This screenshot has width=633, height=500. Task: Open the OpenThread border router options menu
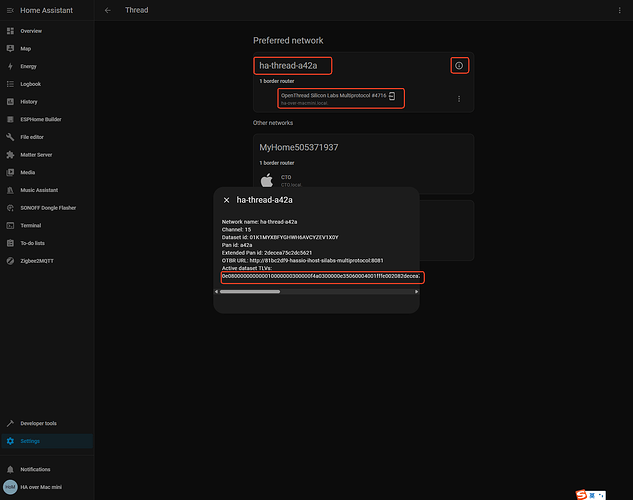pyautogui.click(x=459, y=99)
